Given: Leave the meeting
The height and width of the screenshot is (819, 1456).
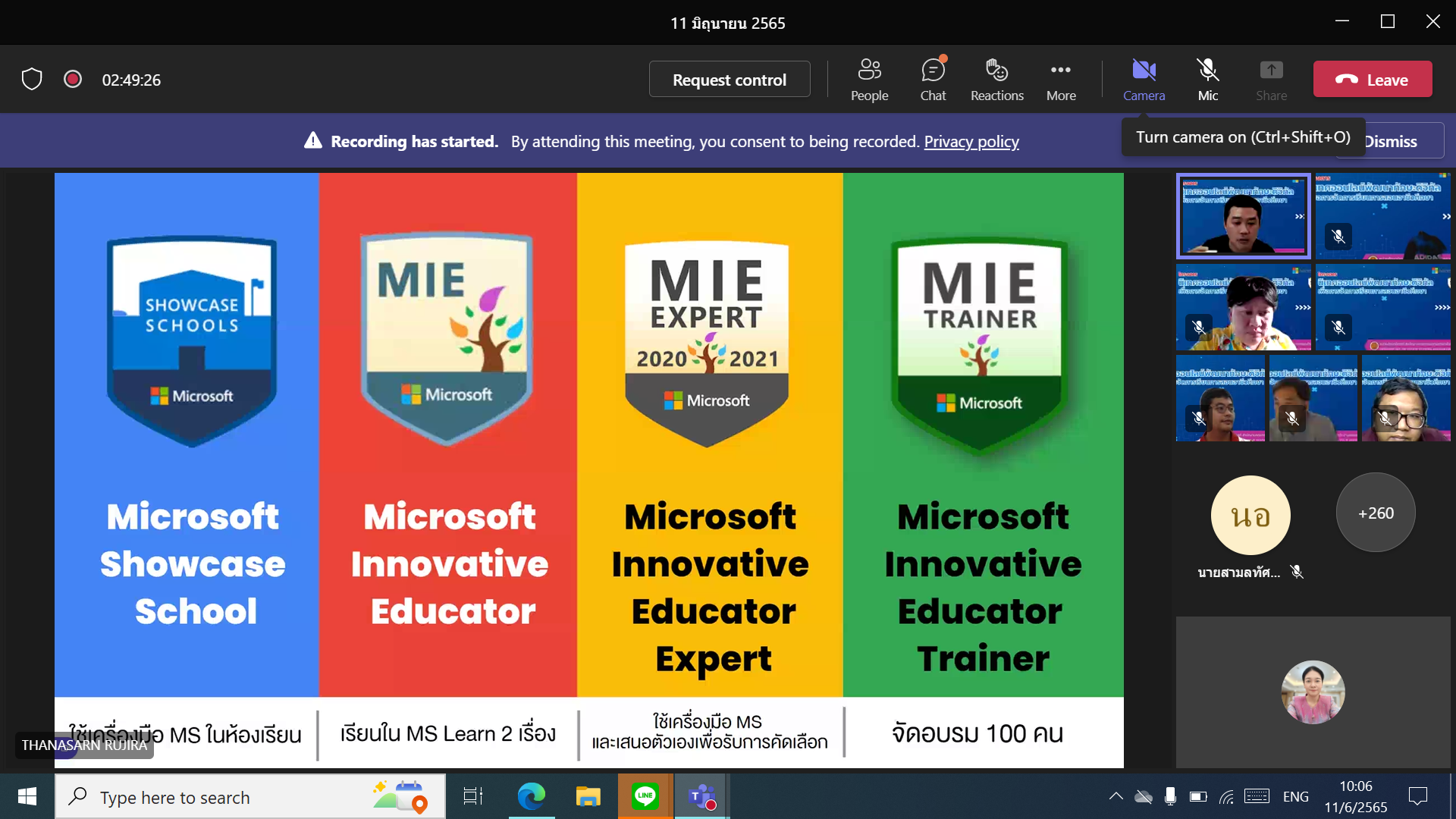Looking at the screenshot, I should click(x=1373, y=80).
